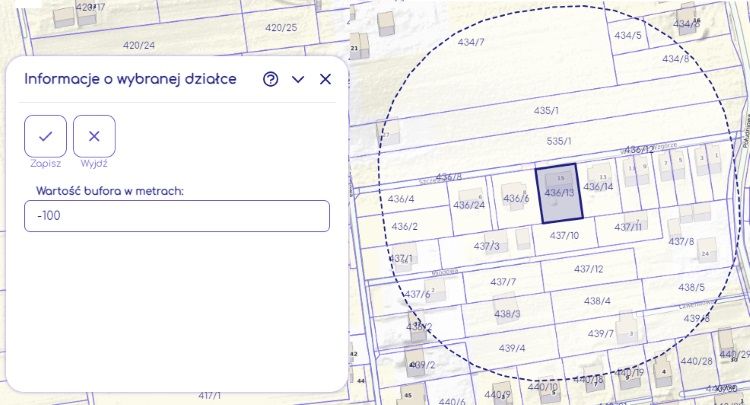Pick parcel 435/1 on the map
The height and width of the screenshot is (405, 750).
coord(546,110)
